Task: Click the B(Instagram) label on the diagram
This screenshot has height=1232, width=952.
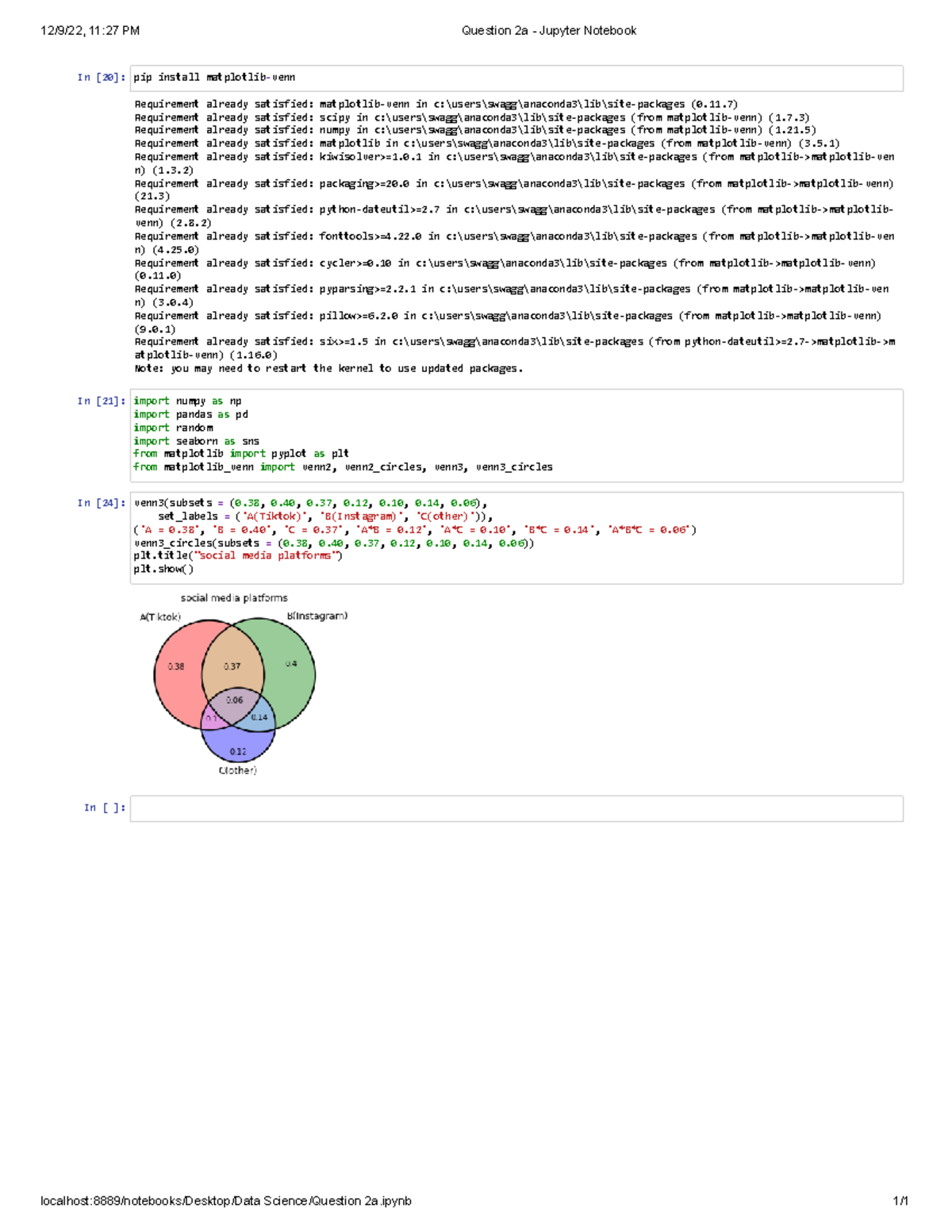Action: [x=316, y=615]
